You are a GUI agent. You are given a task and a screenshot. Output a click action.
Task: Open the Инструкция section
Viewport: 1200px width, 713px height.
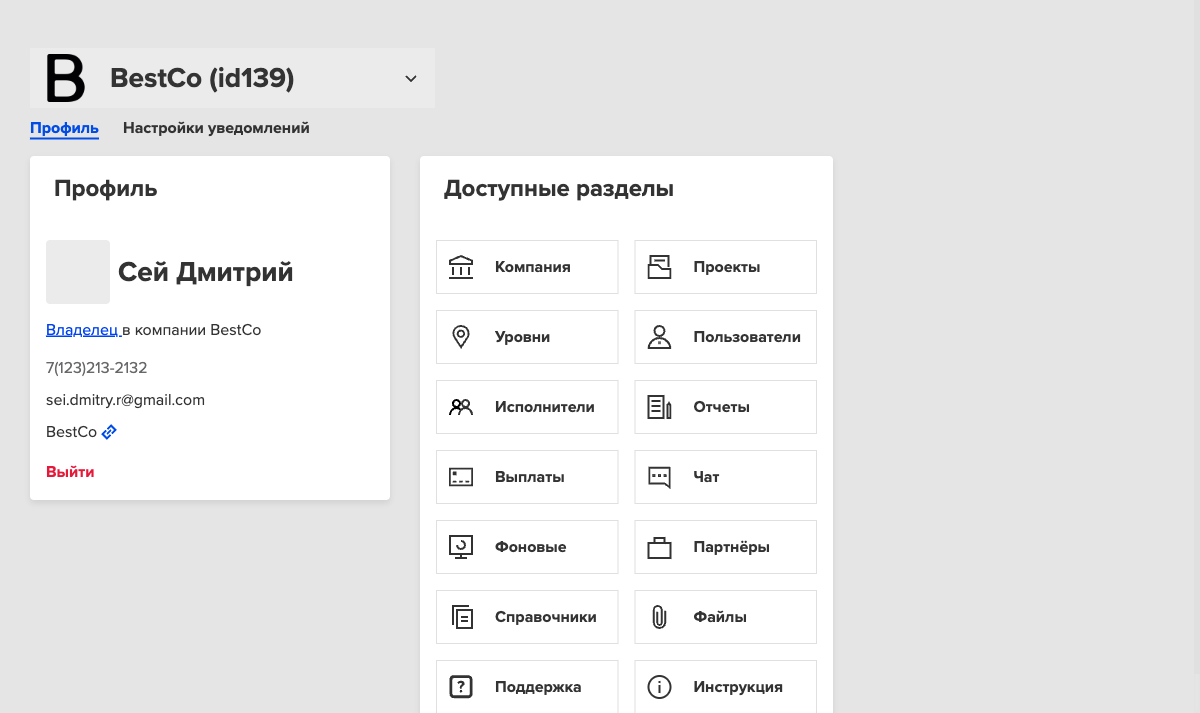coord(725,687)
